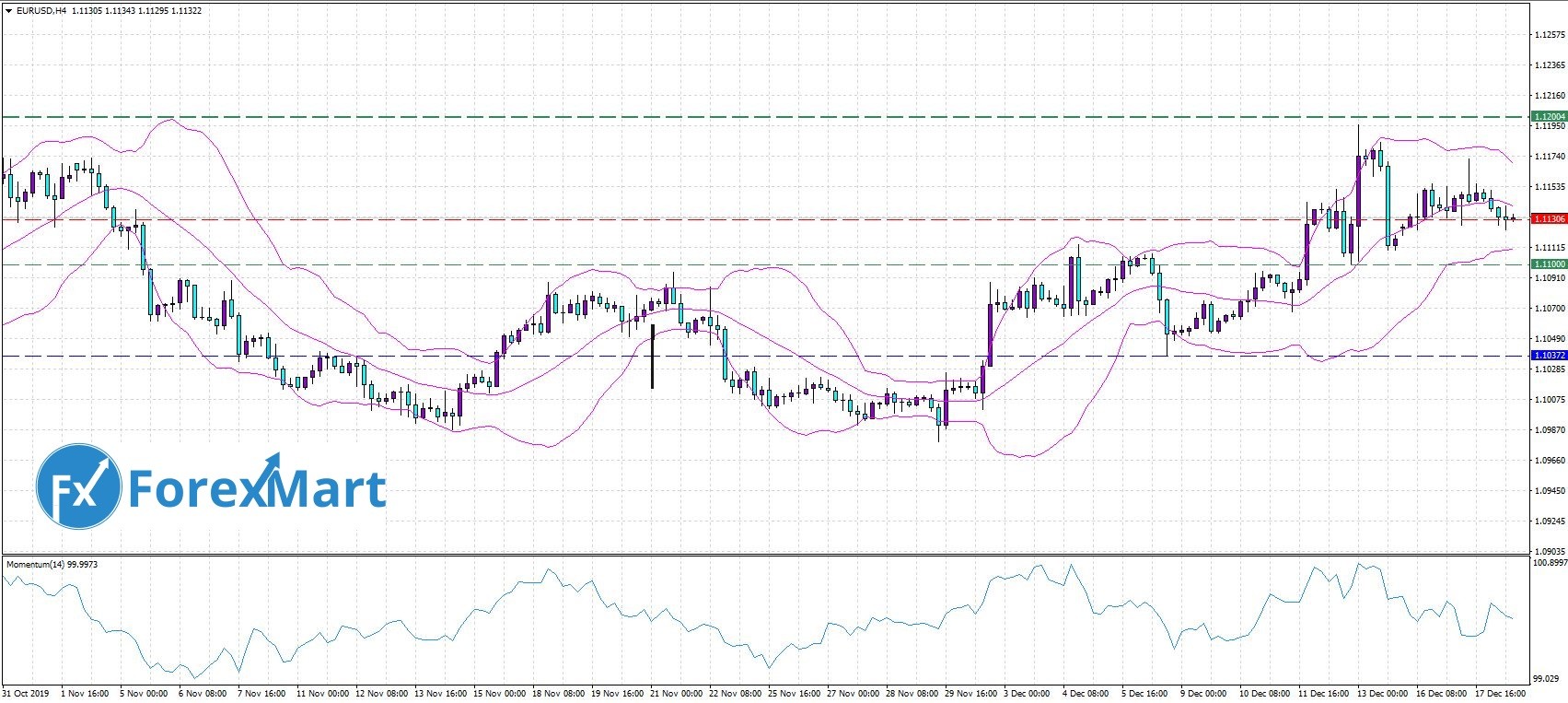The width and height of the screenshot is (1568, 703).
Task: Click the black vertical line marker near 21 Nov
Action: (652, 356)
